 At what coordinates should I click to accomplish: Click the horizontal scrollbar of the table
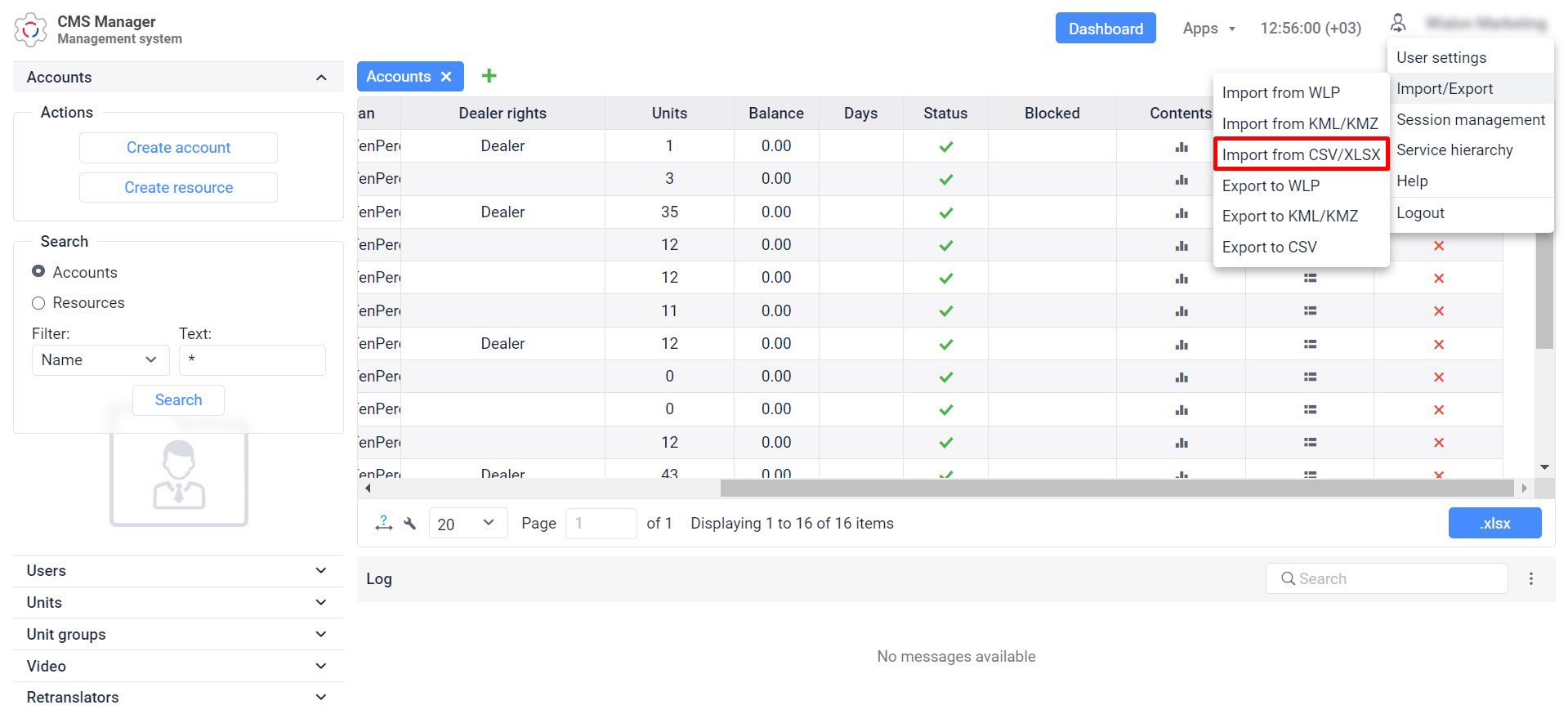click(1116, 489)
